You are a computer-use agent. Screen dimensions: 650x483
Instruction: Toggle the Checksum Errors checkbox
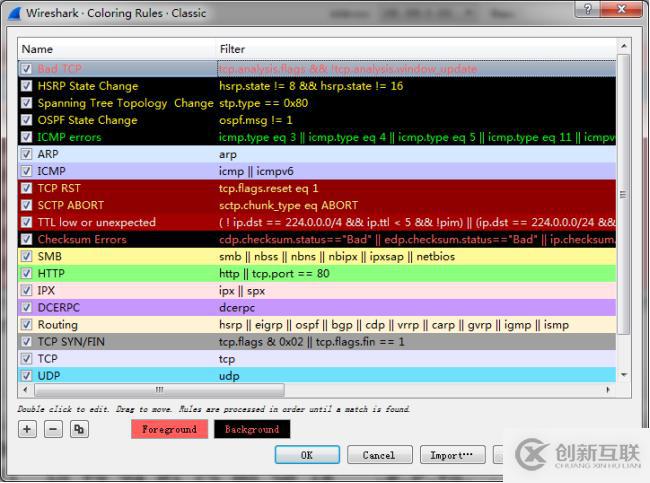click(27, 239)
